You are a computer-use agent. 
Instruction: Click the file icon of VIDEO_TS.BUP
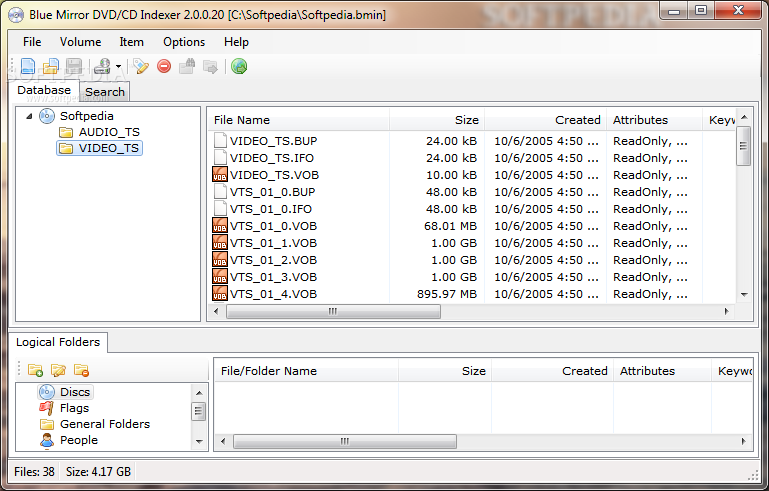(220, 141)
